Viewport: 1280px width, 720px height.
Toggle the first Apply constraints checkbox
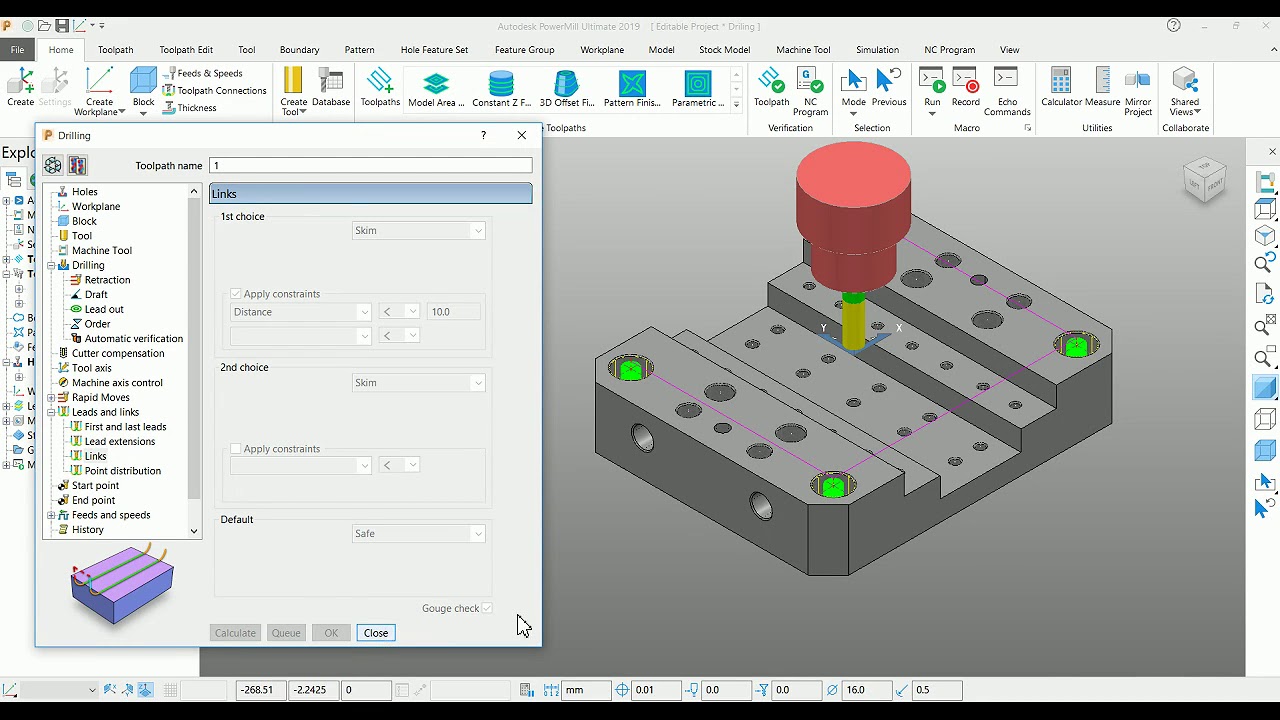(236, 294)
